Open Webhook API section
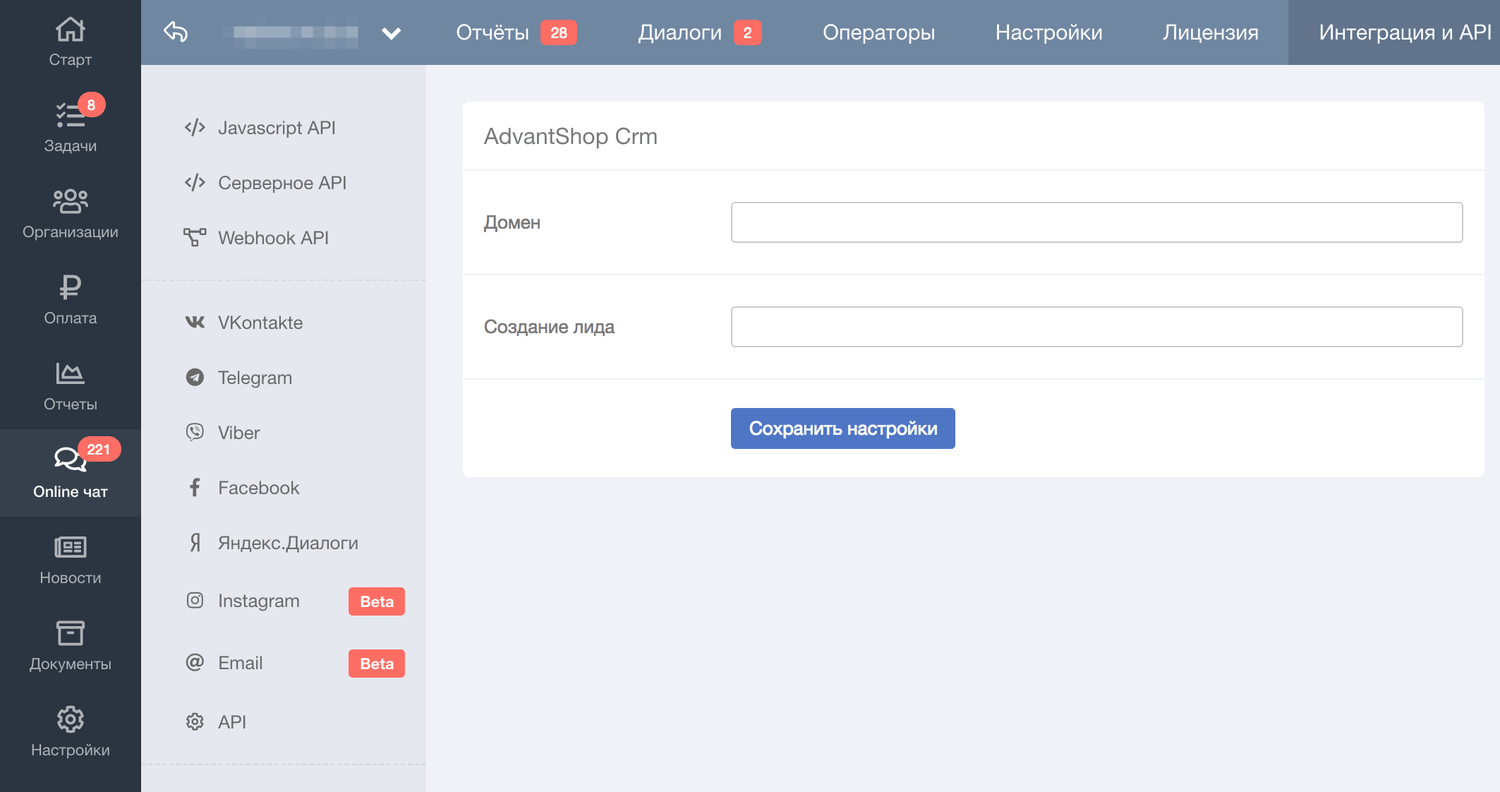This screenshot has height=792, width=1500. 272,238
